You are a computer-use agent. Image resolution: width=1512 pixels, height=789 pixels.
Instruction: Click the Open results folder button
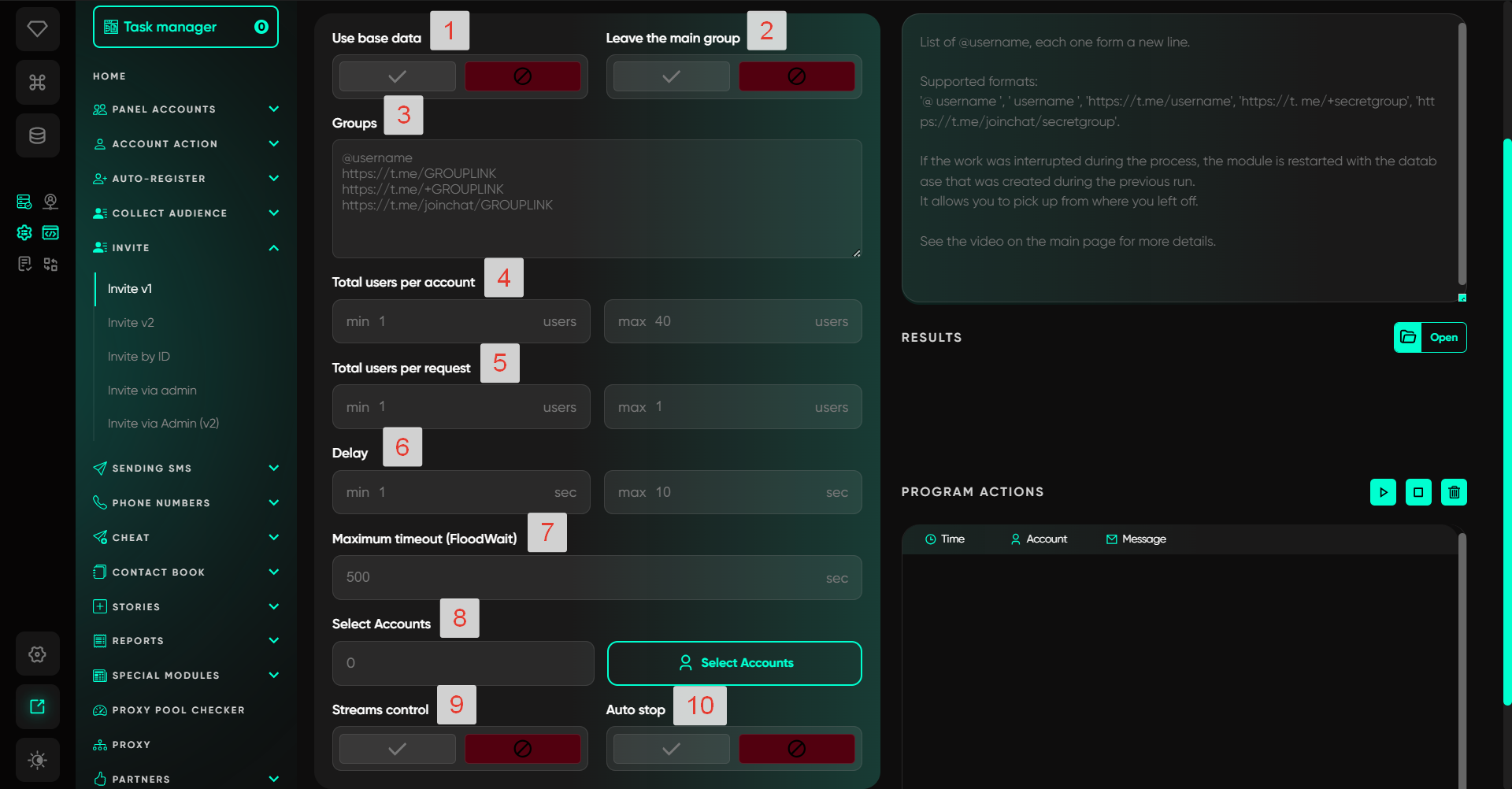[x=1429, y=338]
